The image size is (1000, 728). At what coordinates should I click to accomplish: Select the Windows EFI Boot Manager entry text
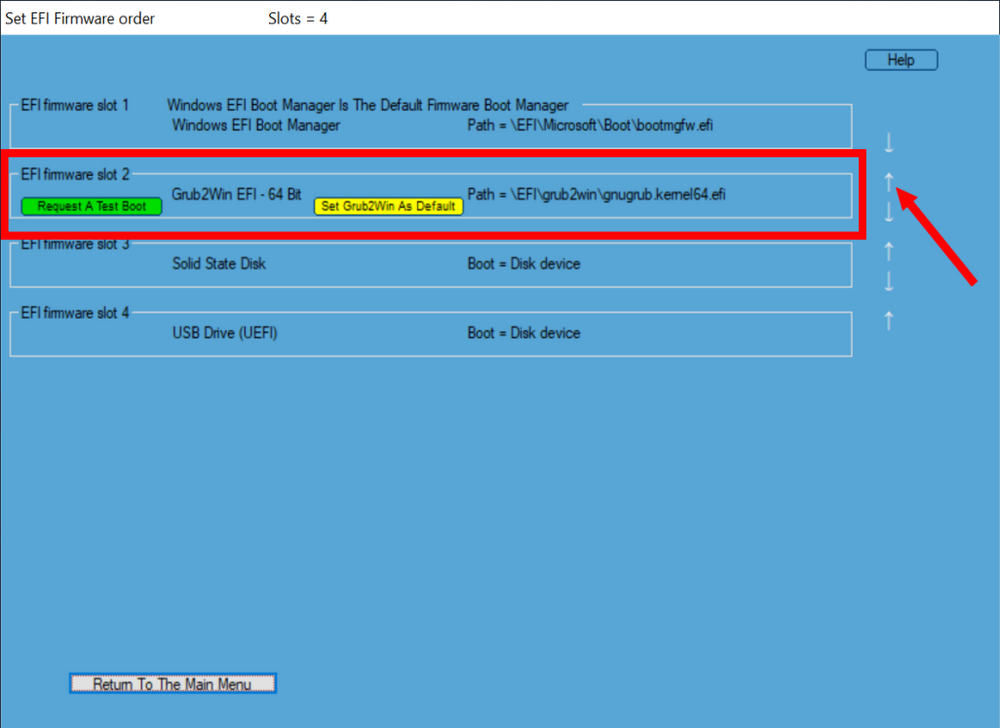point(256,125)
